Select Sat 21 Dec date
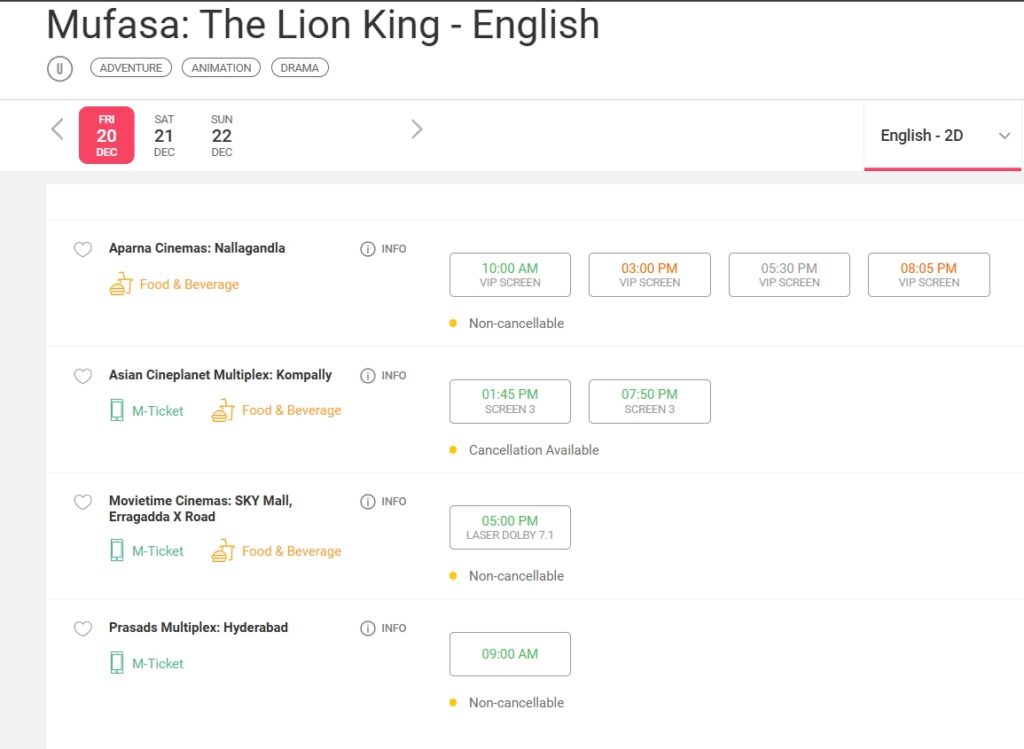The image size is (1024, 749). coord(164,136)
